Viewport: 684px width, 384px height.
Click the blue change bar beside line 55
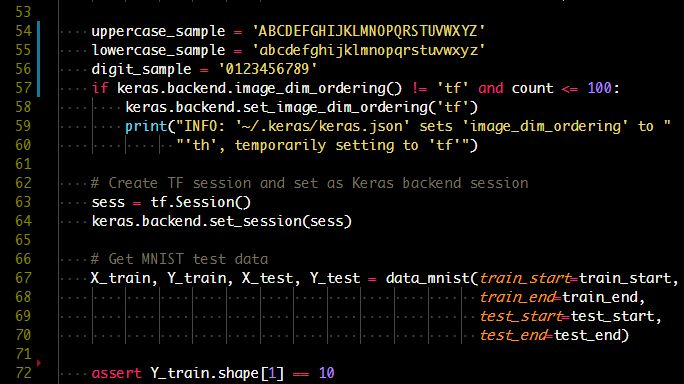click(38, 50)
